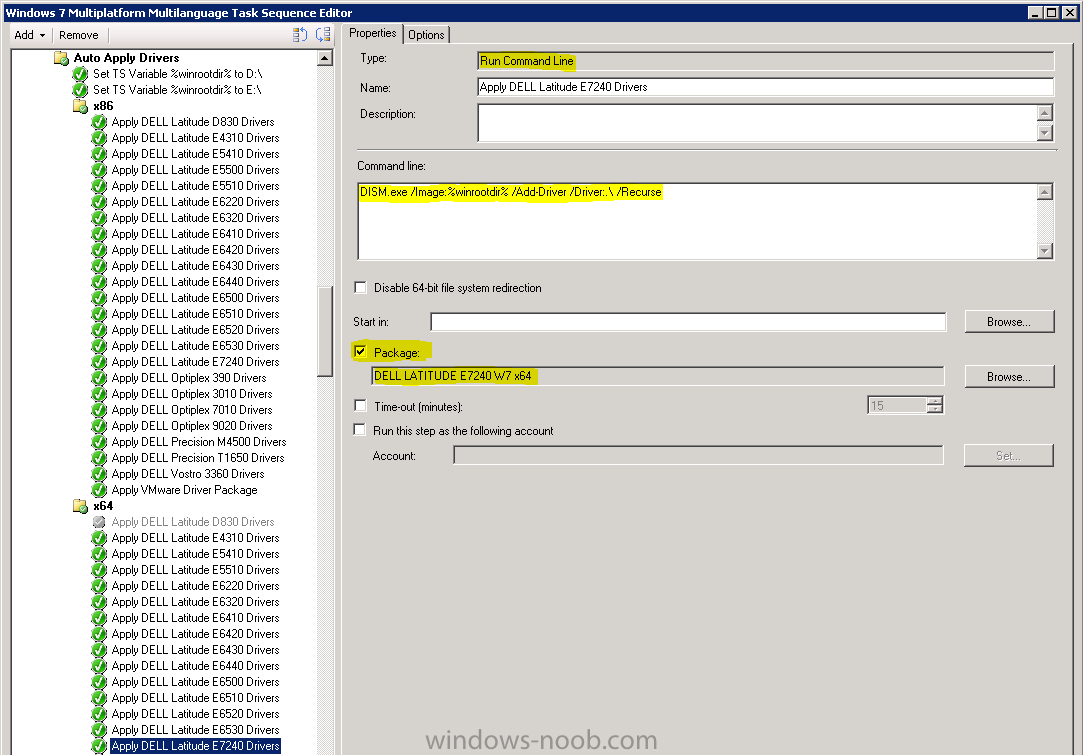Screen dimensions: 1083x755
Task: Click the Vostro 3360 step's check icon
Action: 99,474
